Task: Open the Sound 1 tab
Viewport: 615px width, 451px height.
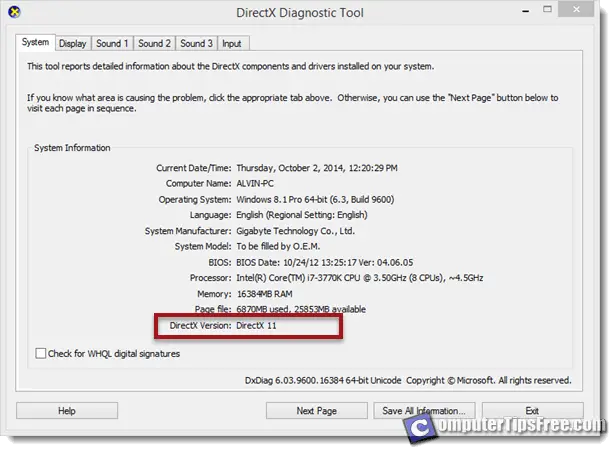Action: [112, 44]
